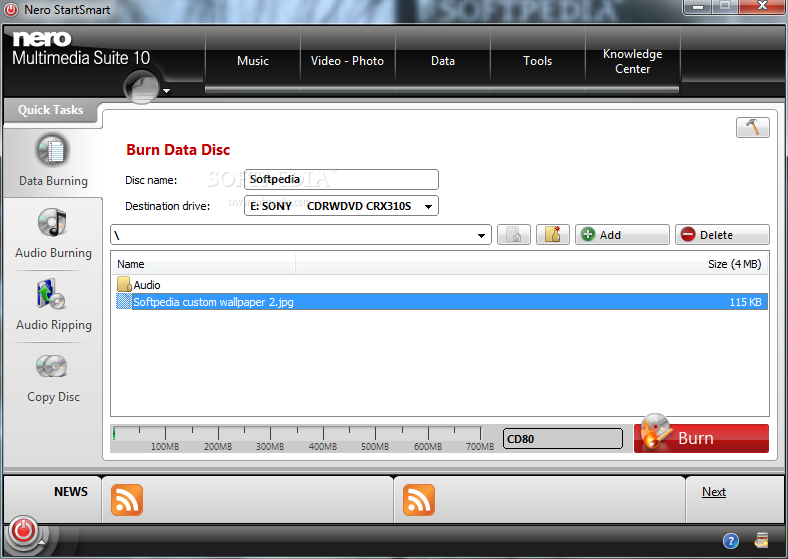Select the Audio folder name

(147, 285)
